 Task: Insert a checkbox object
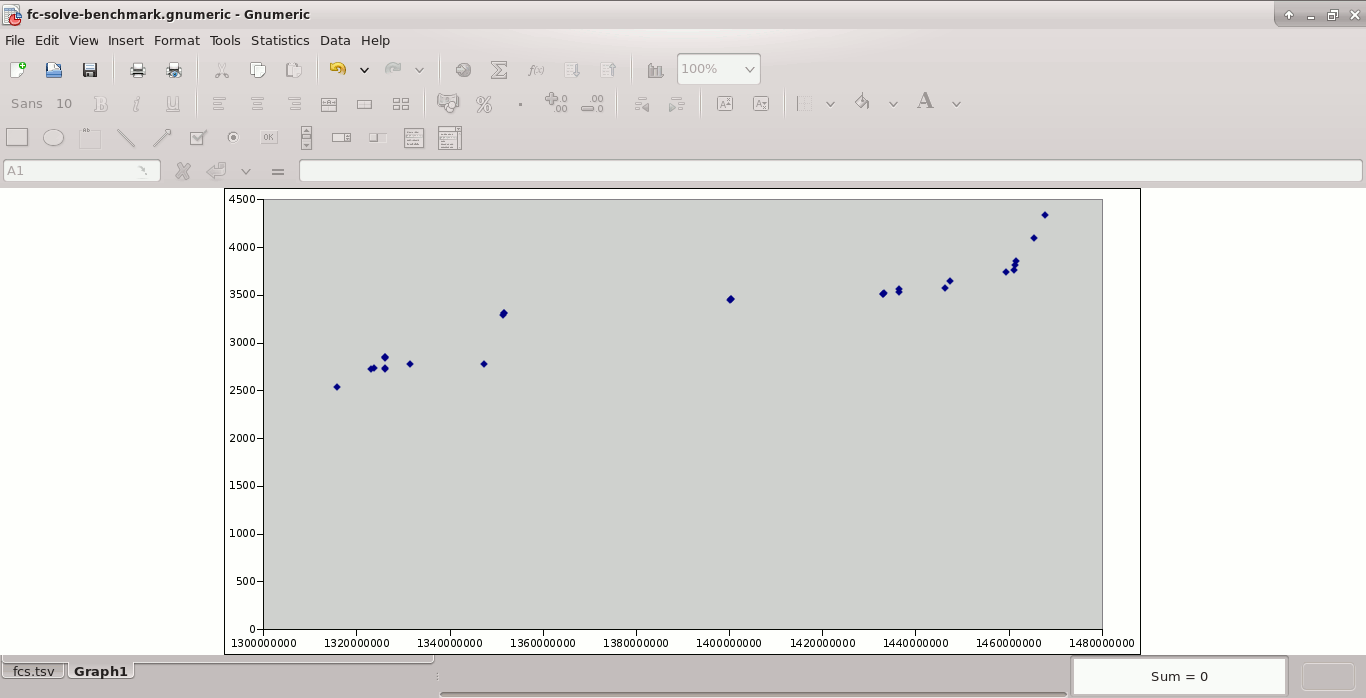pyautogui.click(x=198, y=138)
